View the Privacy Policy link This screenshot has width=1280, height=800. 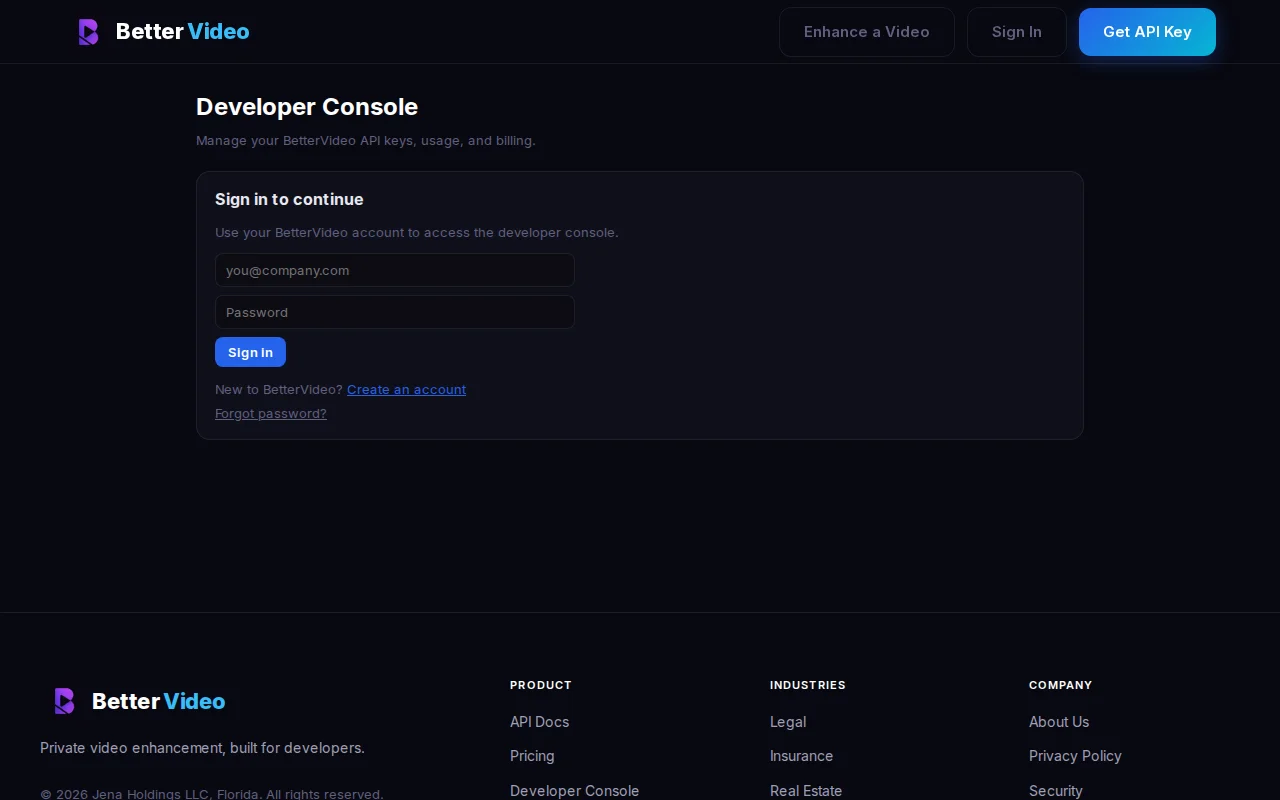1075,756
